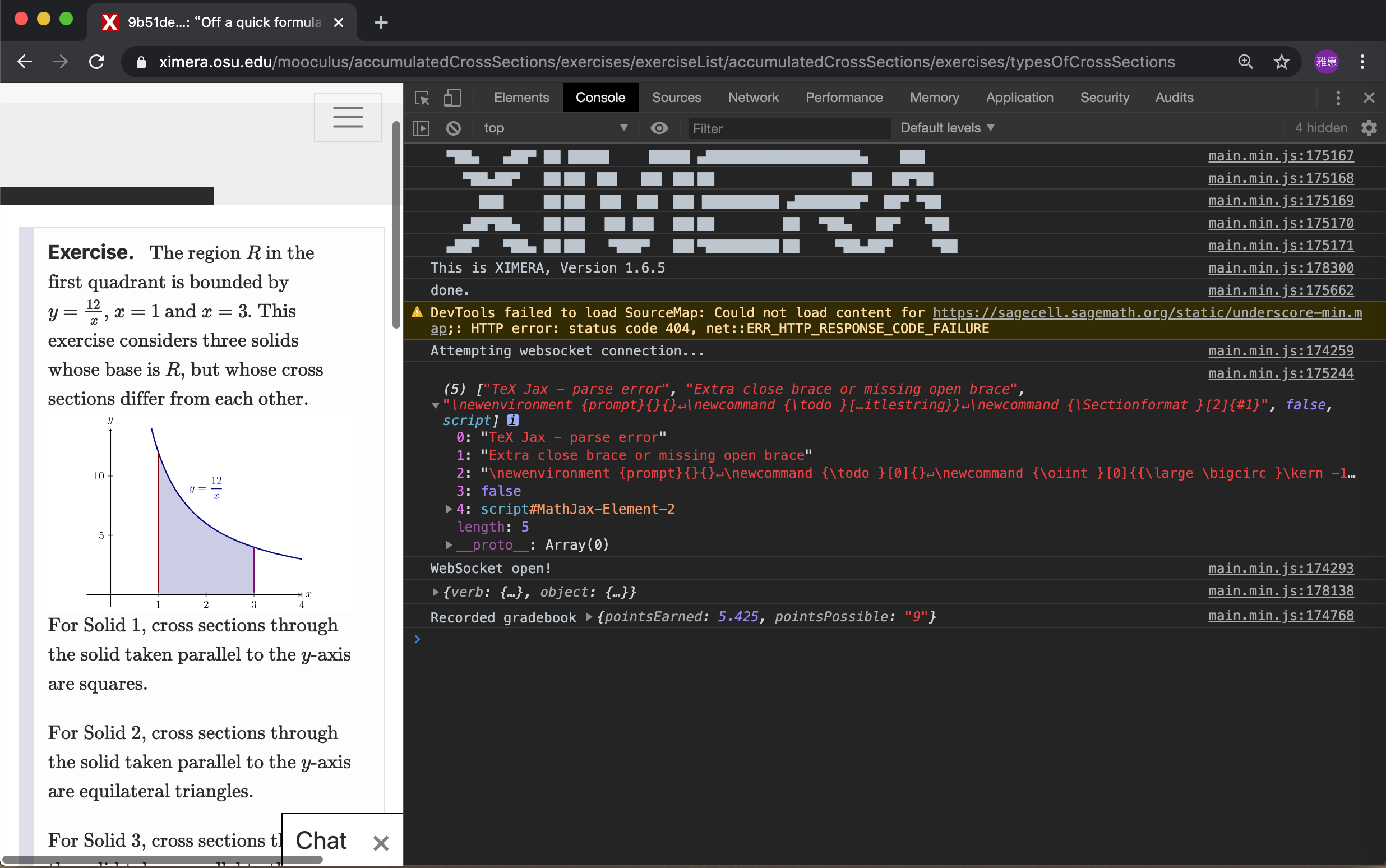Create a live expression with the eye icon
Image resolution: width=1386 pixels, height=868 pixels.
pyautogui.click(x=659, y=128)
